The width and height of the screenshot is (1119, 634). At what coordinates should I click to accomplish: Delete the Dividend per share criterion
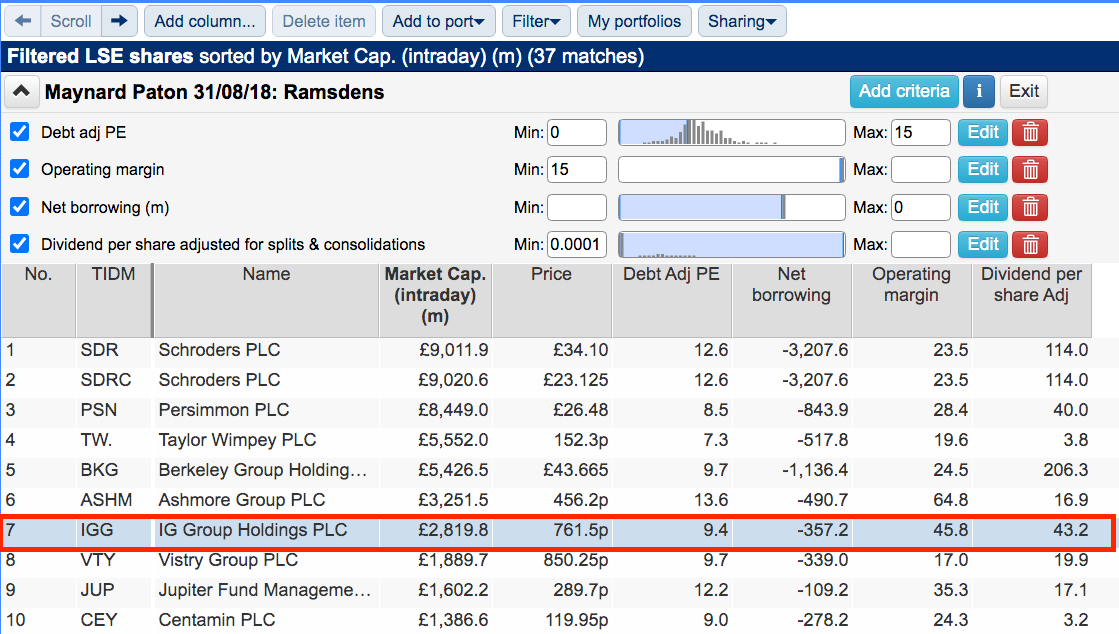tap(1030, 245)
